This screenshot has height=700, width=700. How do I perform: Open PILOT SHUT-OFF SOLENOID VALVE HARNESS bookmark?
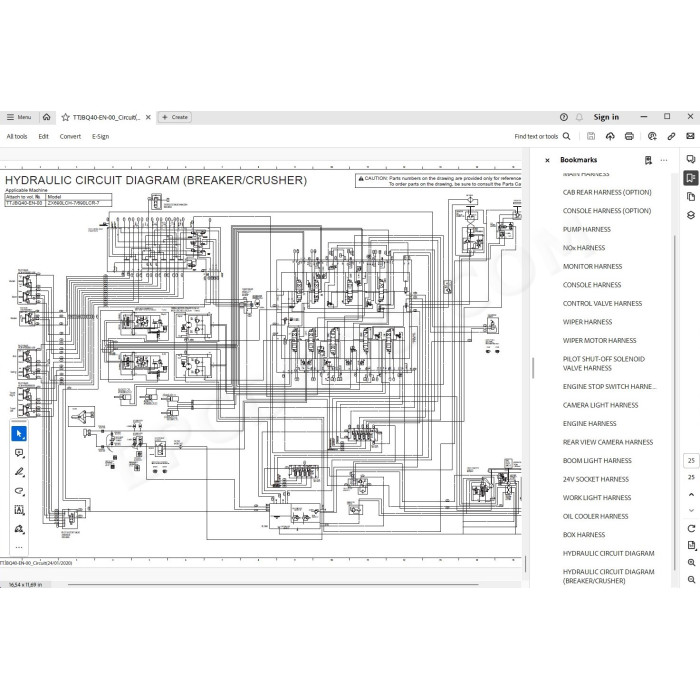(604, 363)
